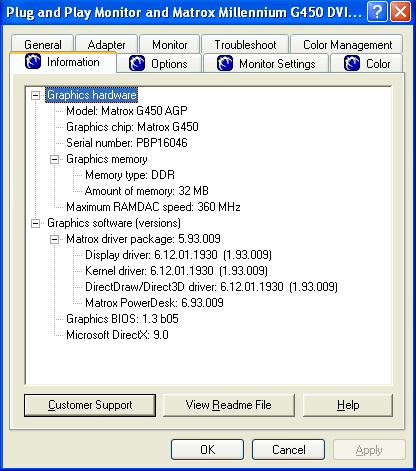The height and width of the screenshot is (471, 416).
Task: Select the Graphics memory tree label
Action: (x=107, y=159)
